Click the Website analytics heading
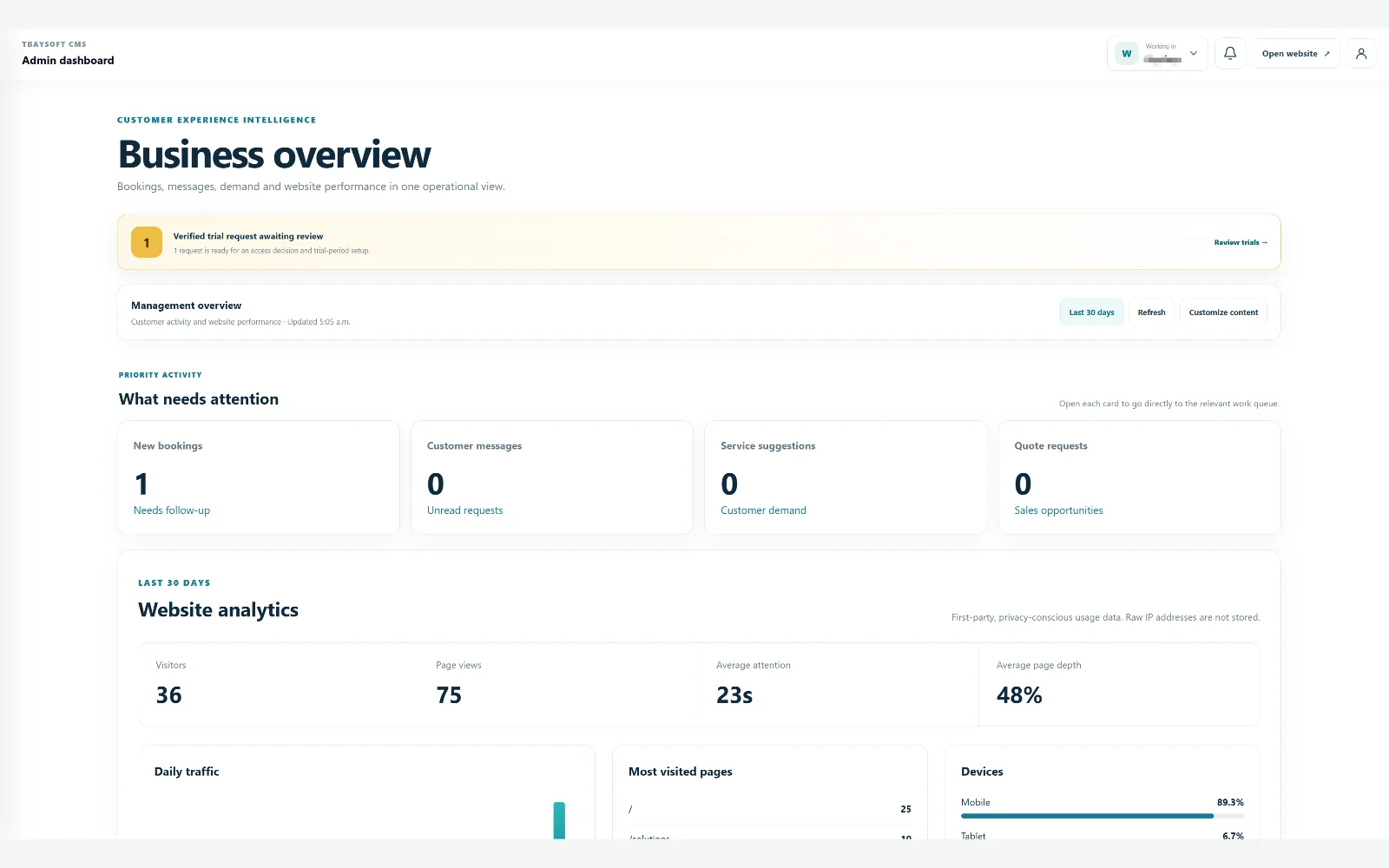The height and width of the screenshot is (868, 1389). [218, 610]
